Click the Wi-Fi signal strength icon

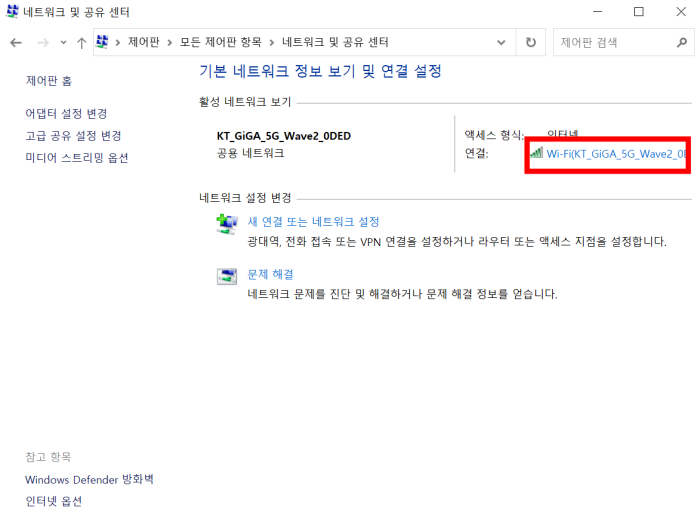click(x=537, y=153)
